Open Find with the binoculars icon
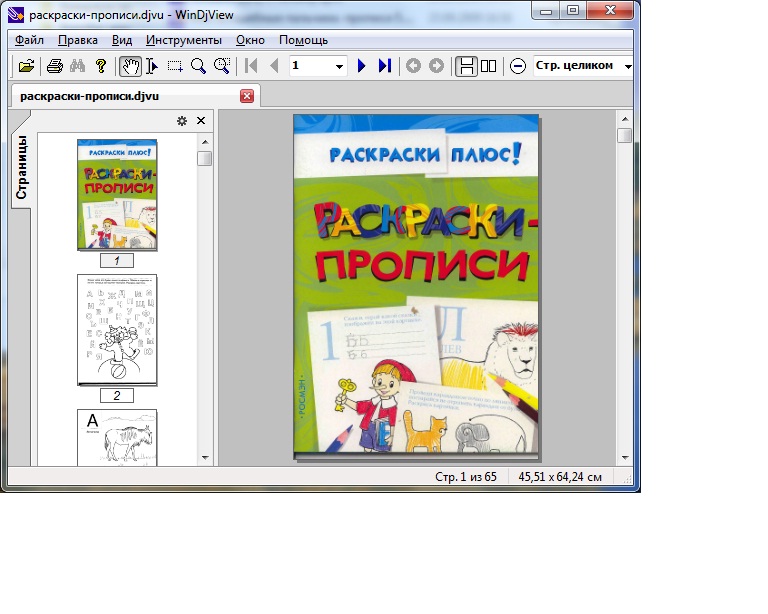 coord(77,66)
